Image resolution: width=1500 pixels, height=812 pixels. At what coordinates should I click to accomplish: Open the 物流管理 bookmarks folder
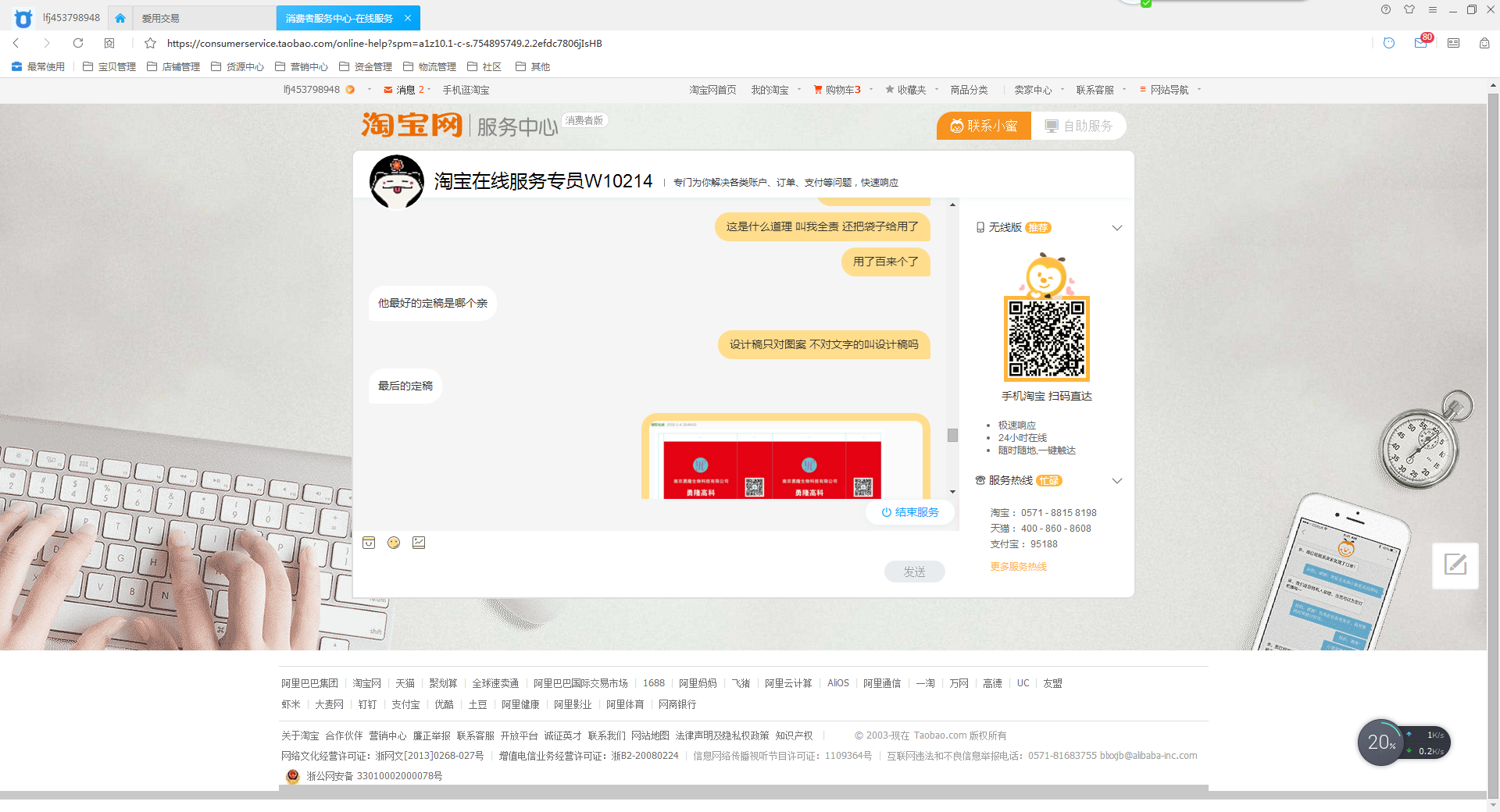point(430,66)
